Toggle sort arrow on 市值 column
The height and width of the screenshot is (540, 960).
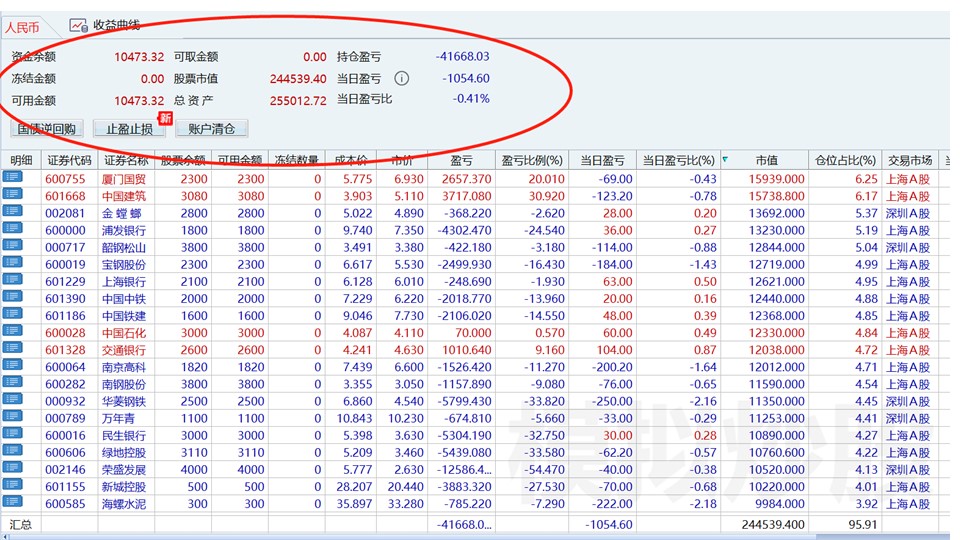coord(726,160)
